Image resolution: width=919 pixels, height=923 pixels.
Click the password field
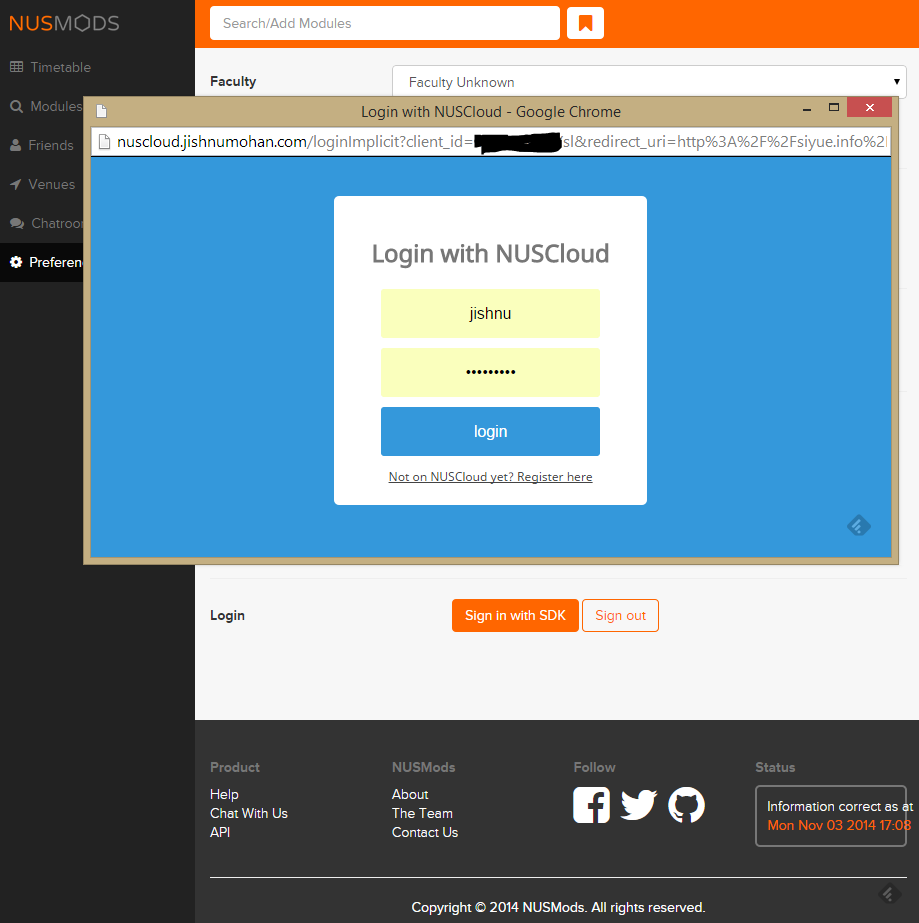490,372
